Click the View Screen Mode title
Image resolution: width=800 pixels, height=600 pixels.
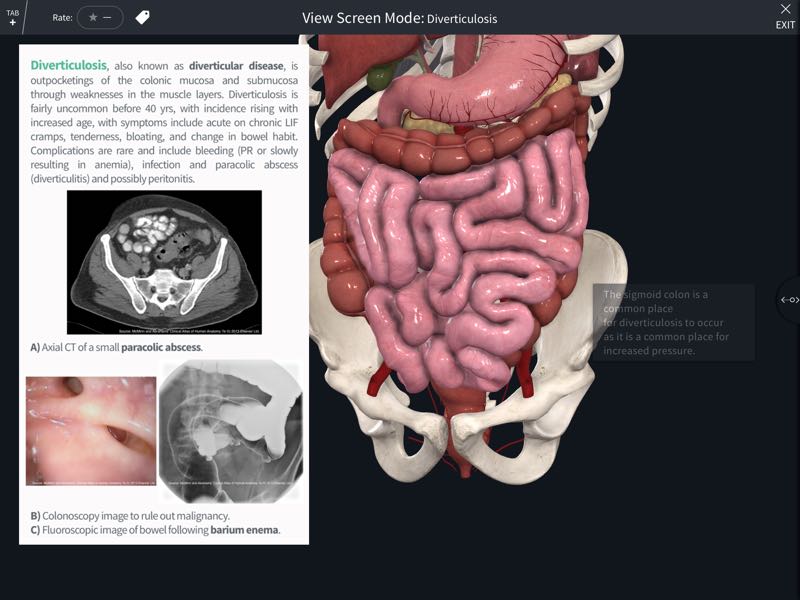click(x=400, y=16)
